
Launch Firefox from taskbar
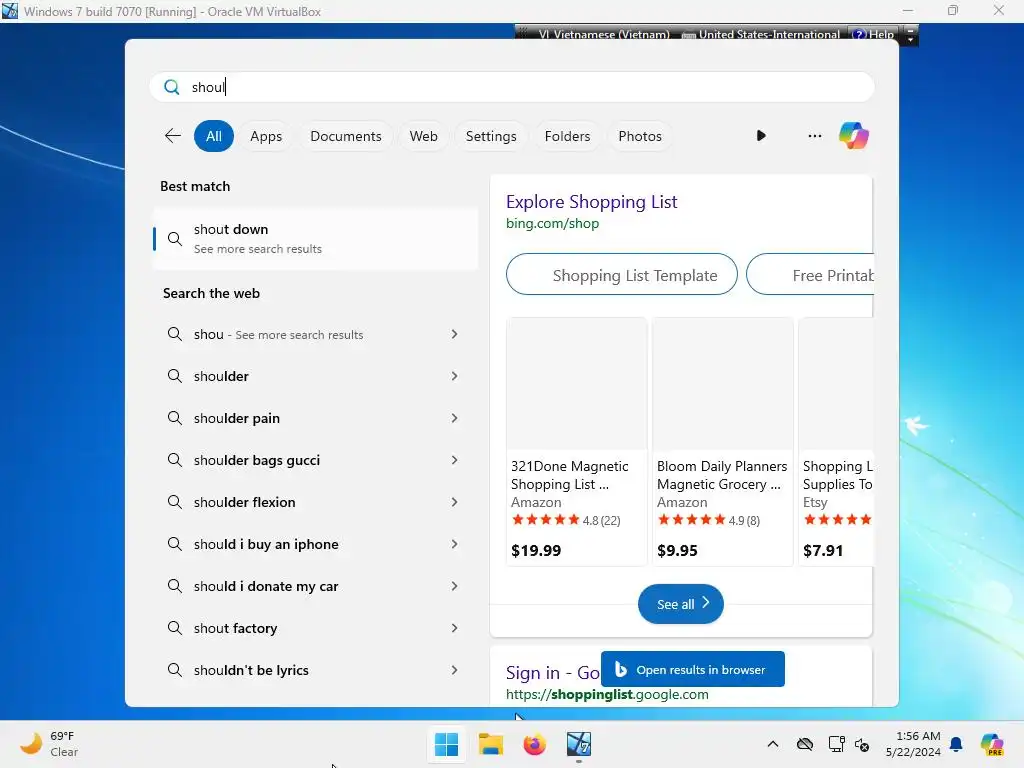(x=534, y=744)
